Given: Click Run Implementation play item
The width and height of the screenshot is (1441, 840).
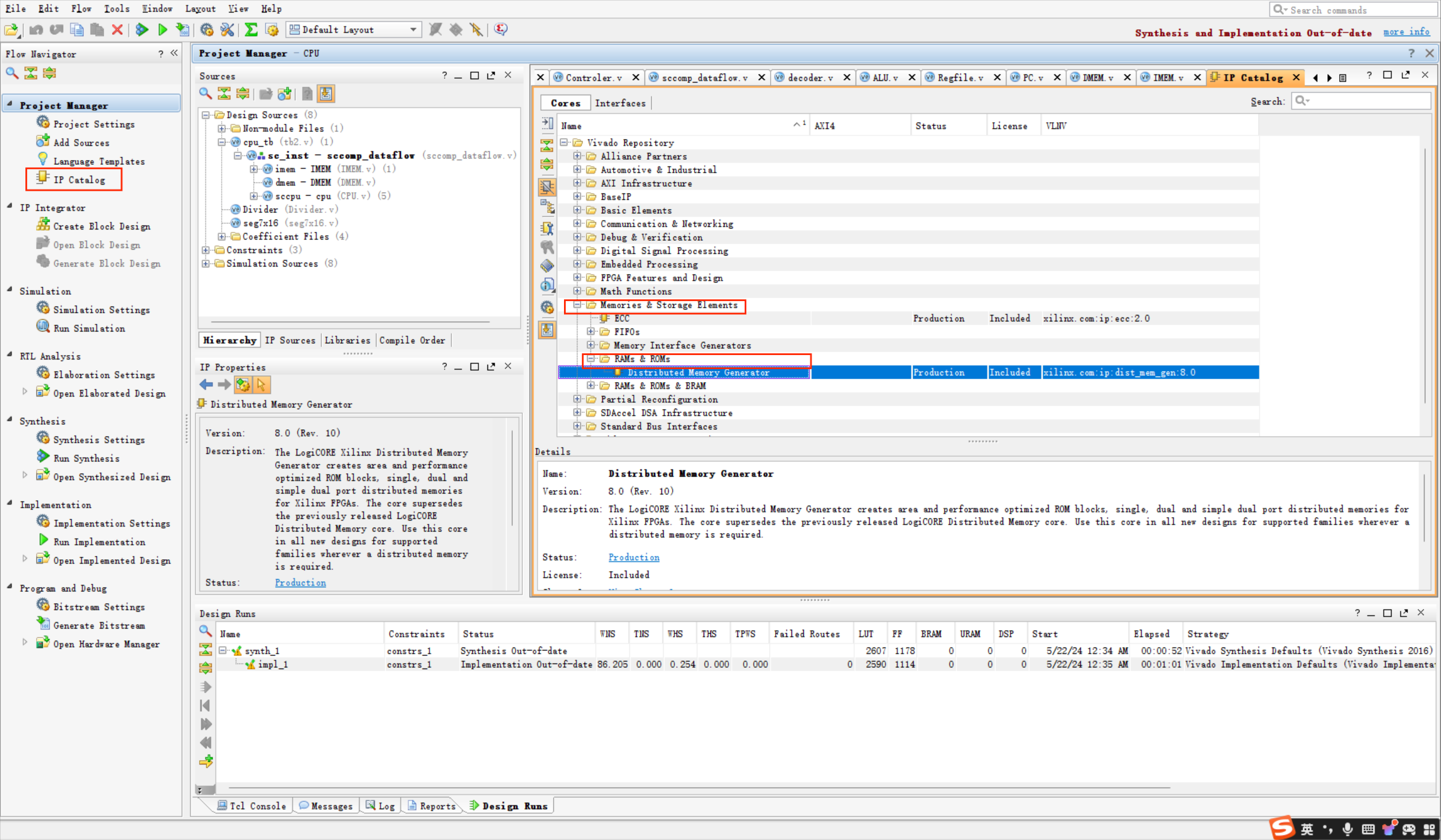Looking at the screenshot, I should (99, 542).
